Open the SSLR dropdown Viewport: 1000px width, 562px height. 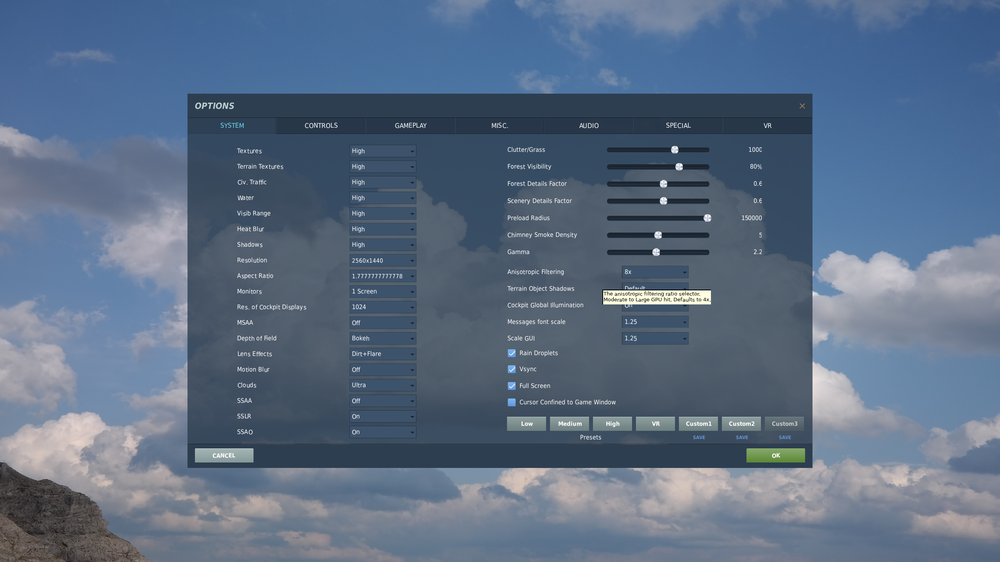tap(383, 417)
